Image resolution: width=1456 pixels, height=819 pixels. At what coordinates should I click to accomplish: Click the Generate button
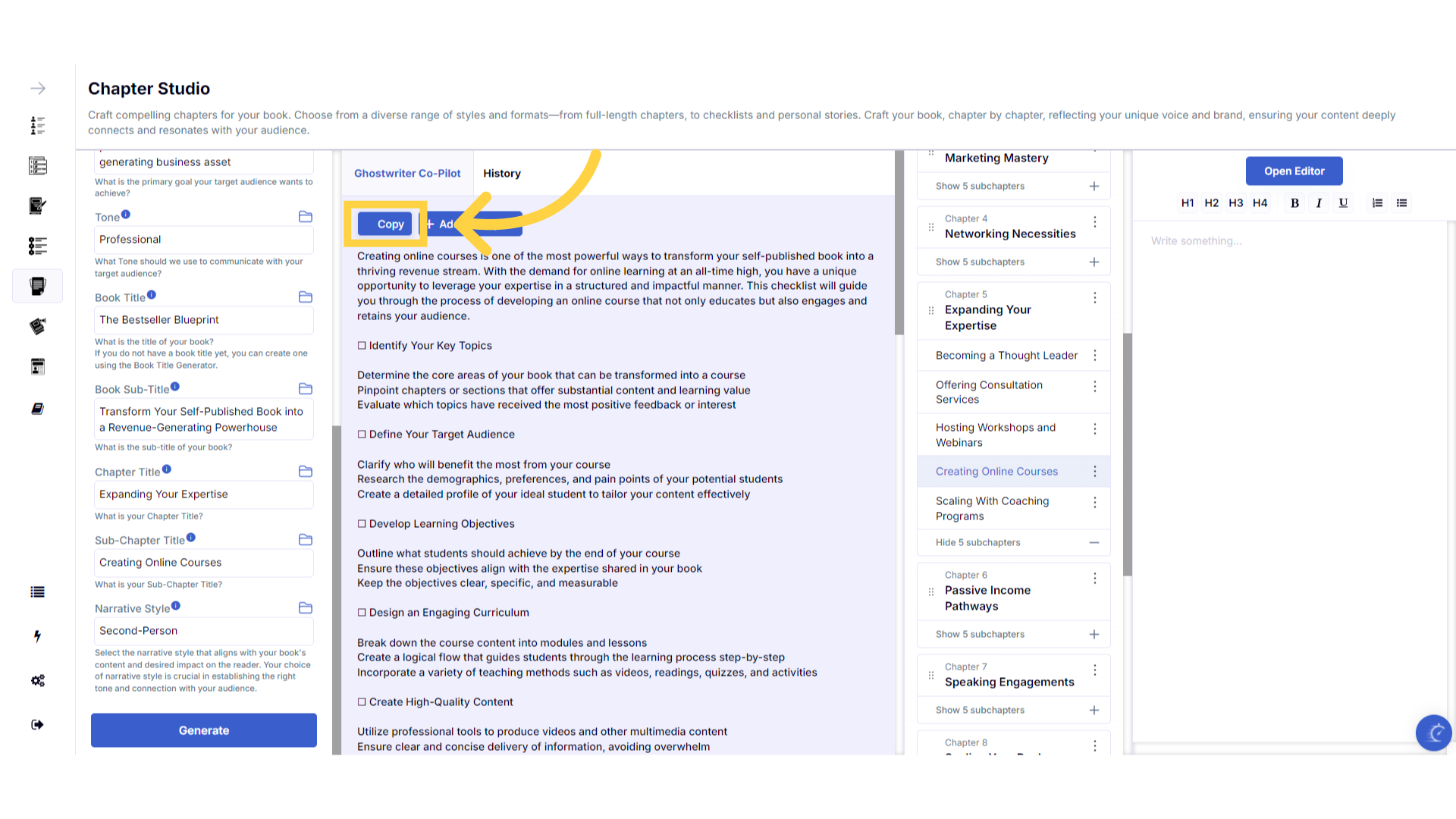click(x=204, y=730)
